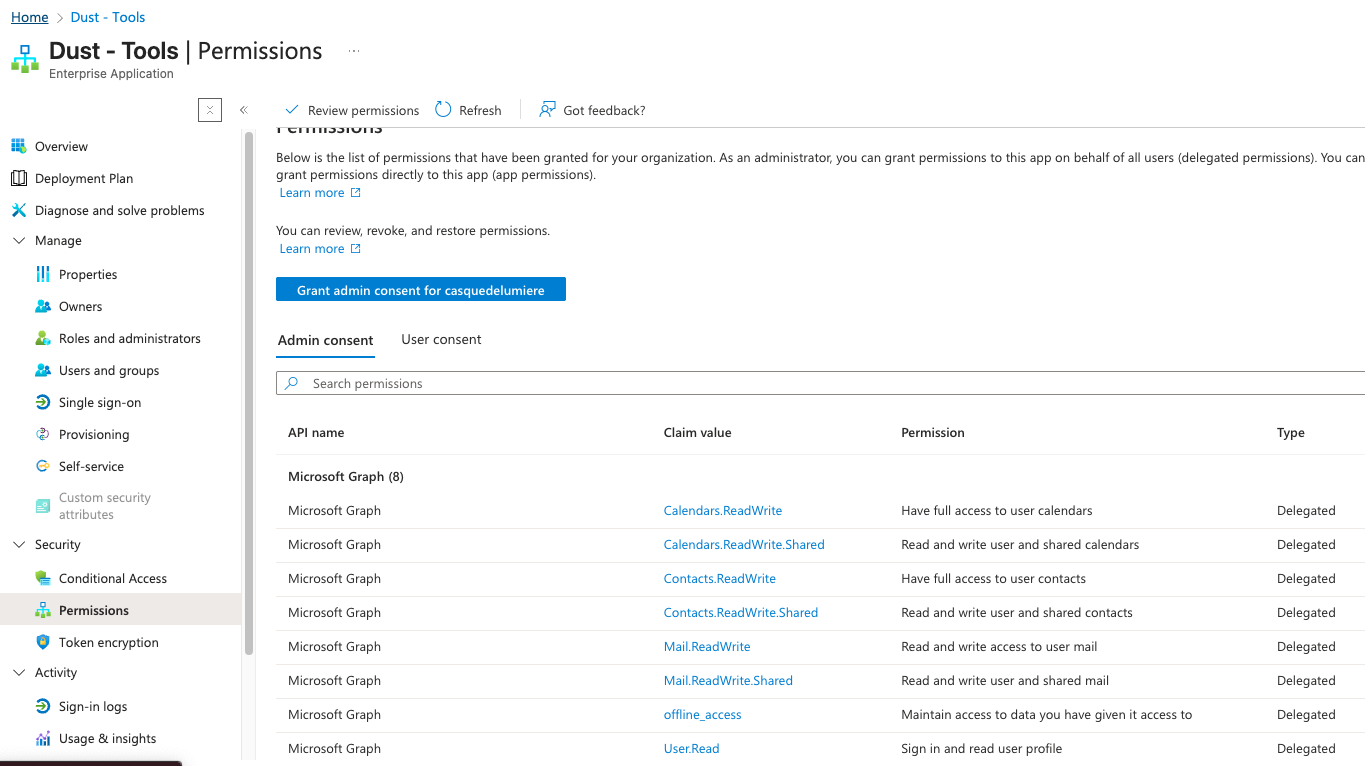This screenshot has width=1365, height=766.
Task: Click 'Maintain access to data you have given it access to'
Action: (1047, 715)
